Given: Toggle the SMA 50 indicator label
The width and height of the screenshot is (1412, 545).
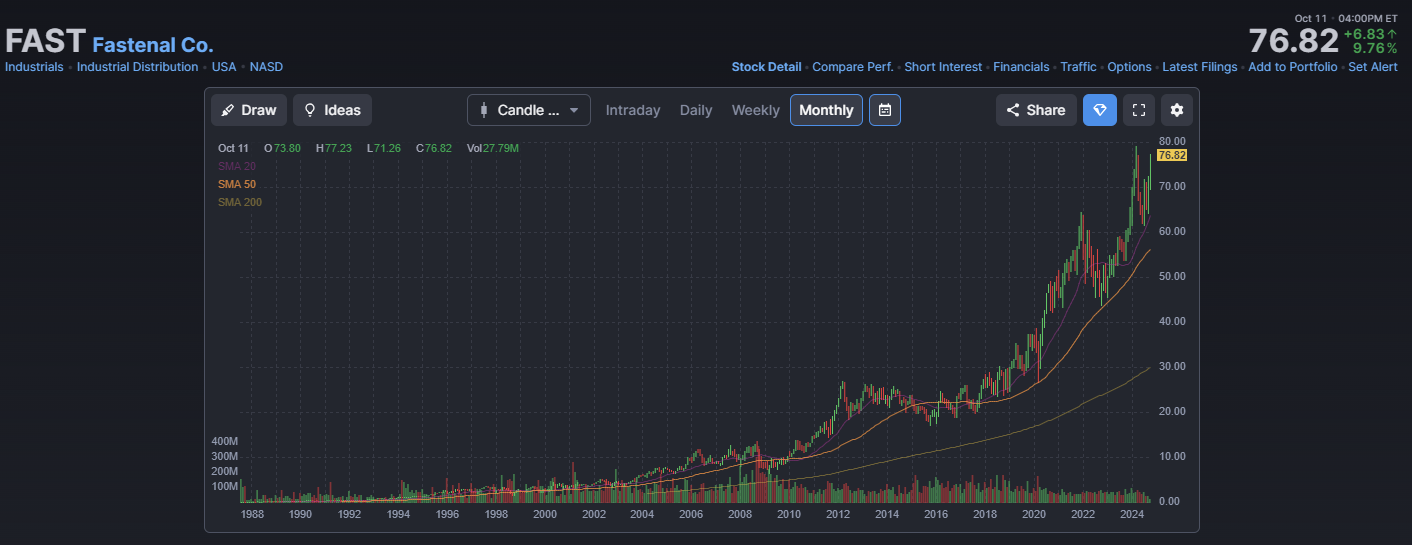Looking at the screenshot, I should click(x=236, y=184).
